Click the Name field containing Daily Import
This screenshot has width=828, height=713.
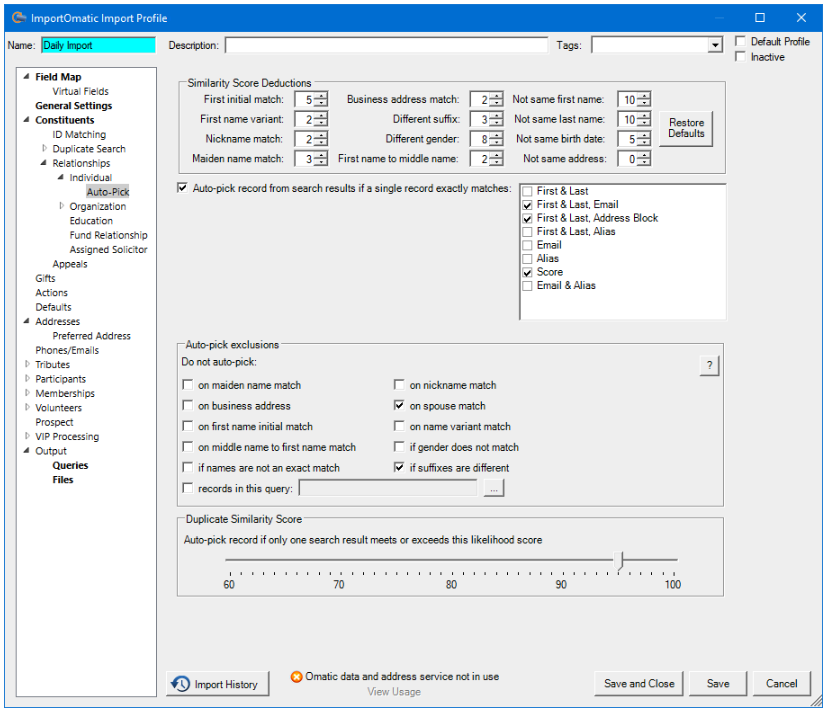point(99,45)
